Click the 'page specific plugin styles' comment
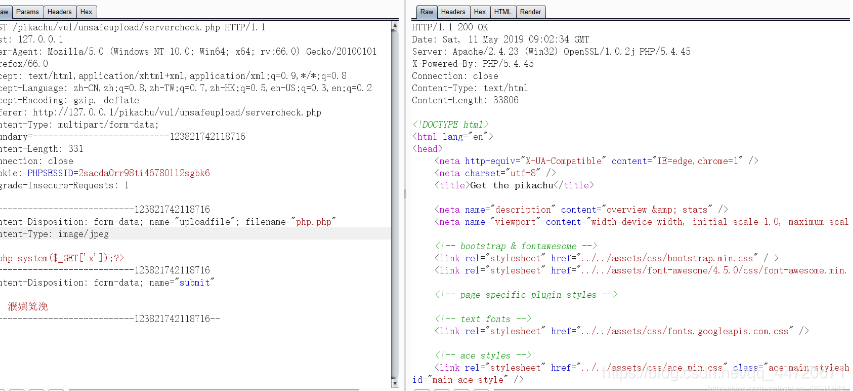The width and height of the screenshot is (853, 391). click(x=526, y=295)
